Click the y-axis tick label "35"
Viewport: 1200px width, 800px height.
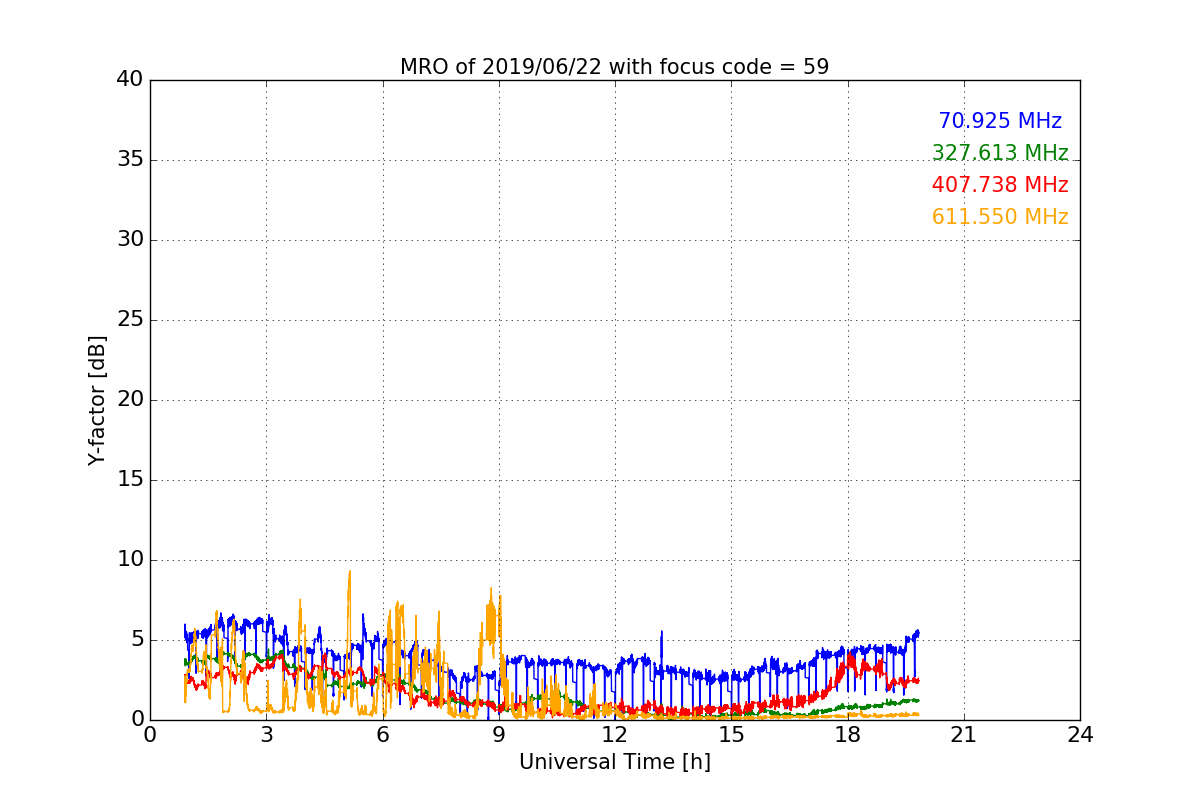(130, 160)
